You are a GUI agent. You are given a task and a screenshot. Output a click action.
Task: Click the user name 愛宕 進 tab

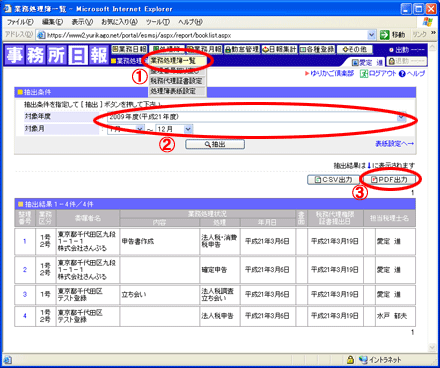[368, 62]
